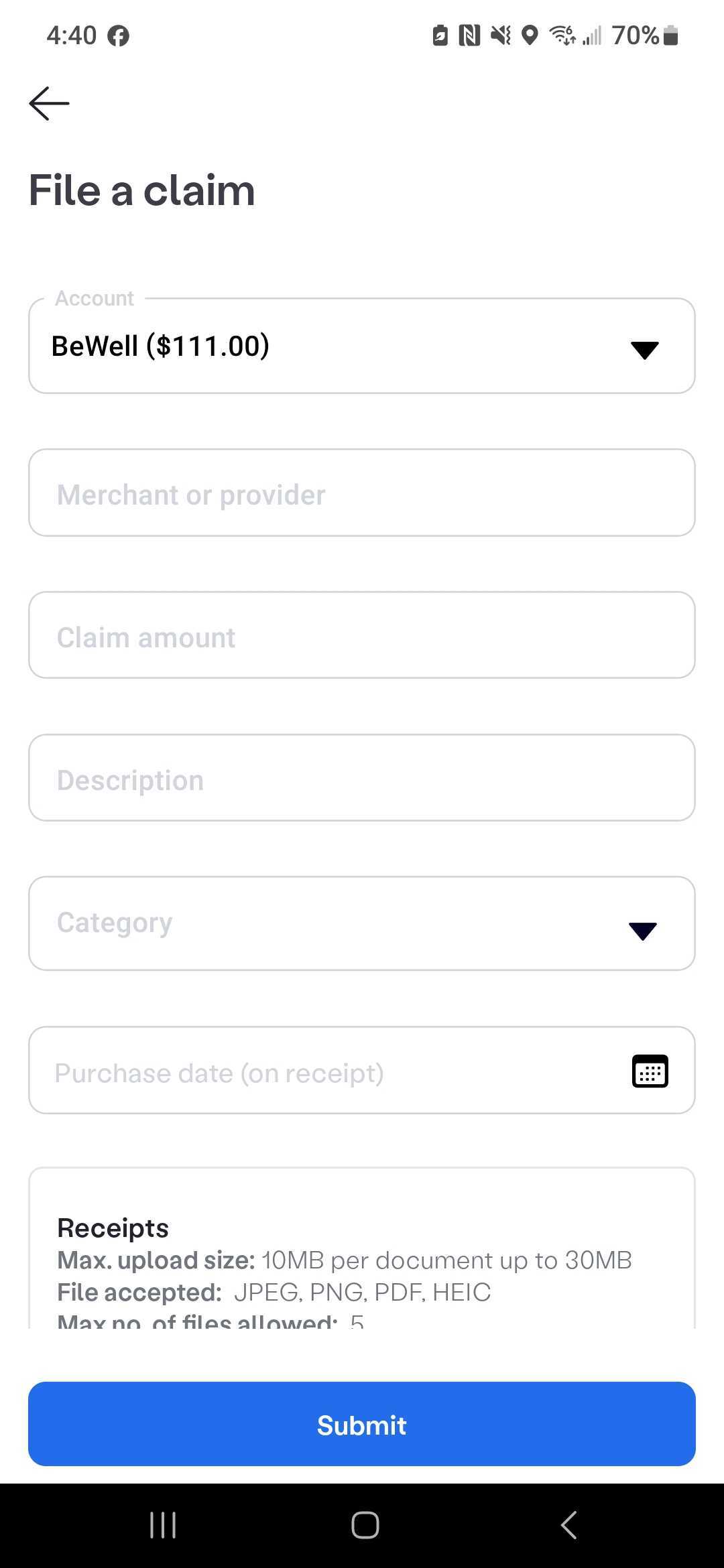The image size is (724, 1568).
Task: Tap the Facebook notification icon in status bar
Action: 119,36
